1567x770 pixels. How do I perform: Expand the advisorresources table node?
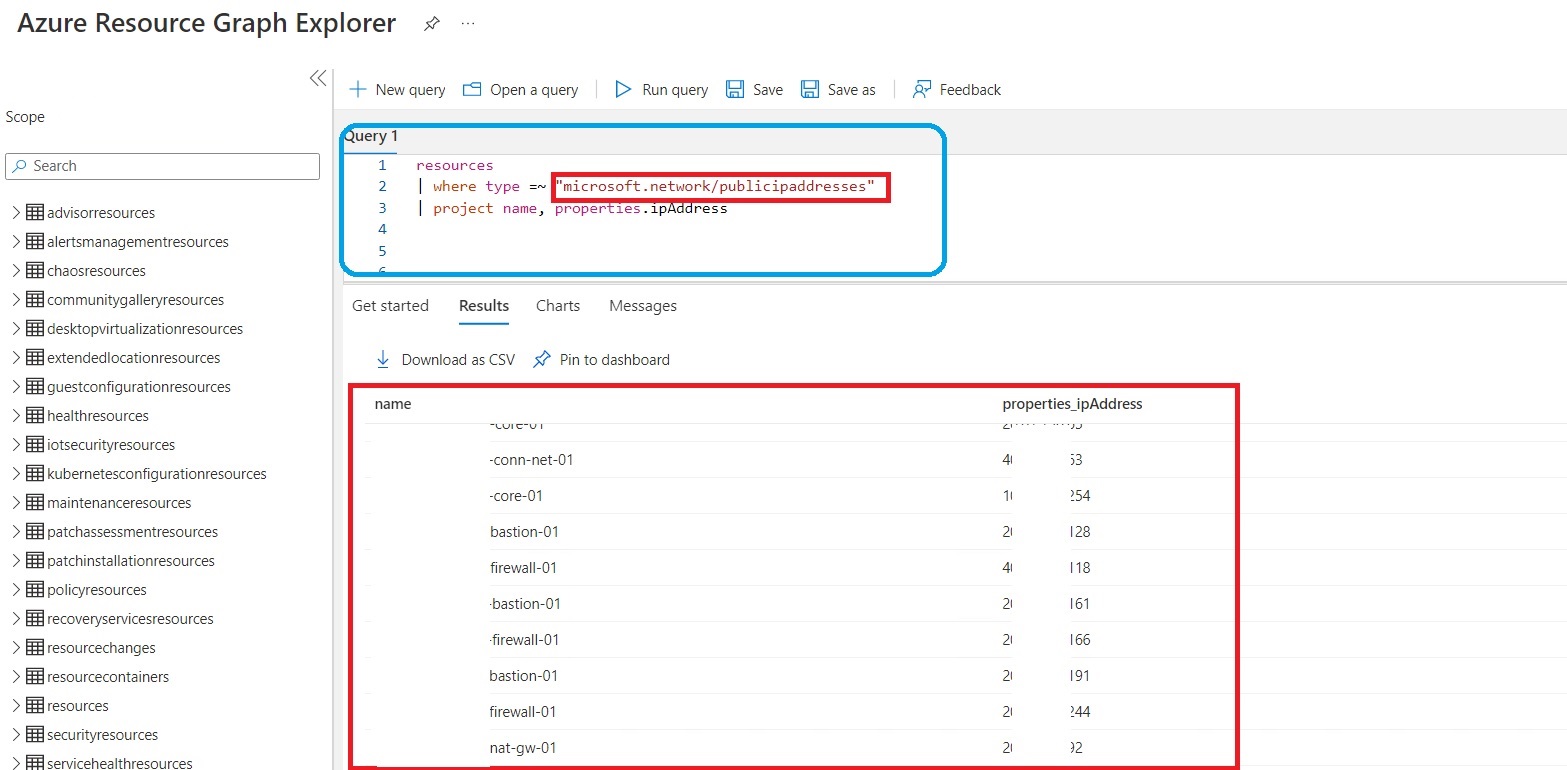coord(16,213)
